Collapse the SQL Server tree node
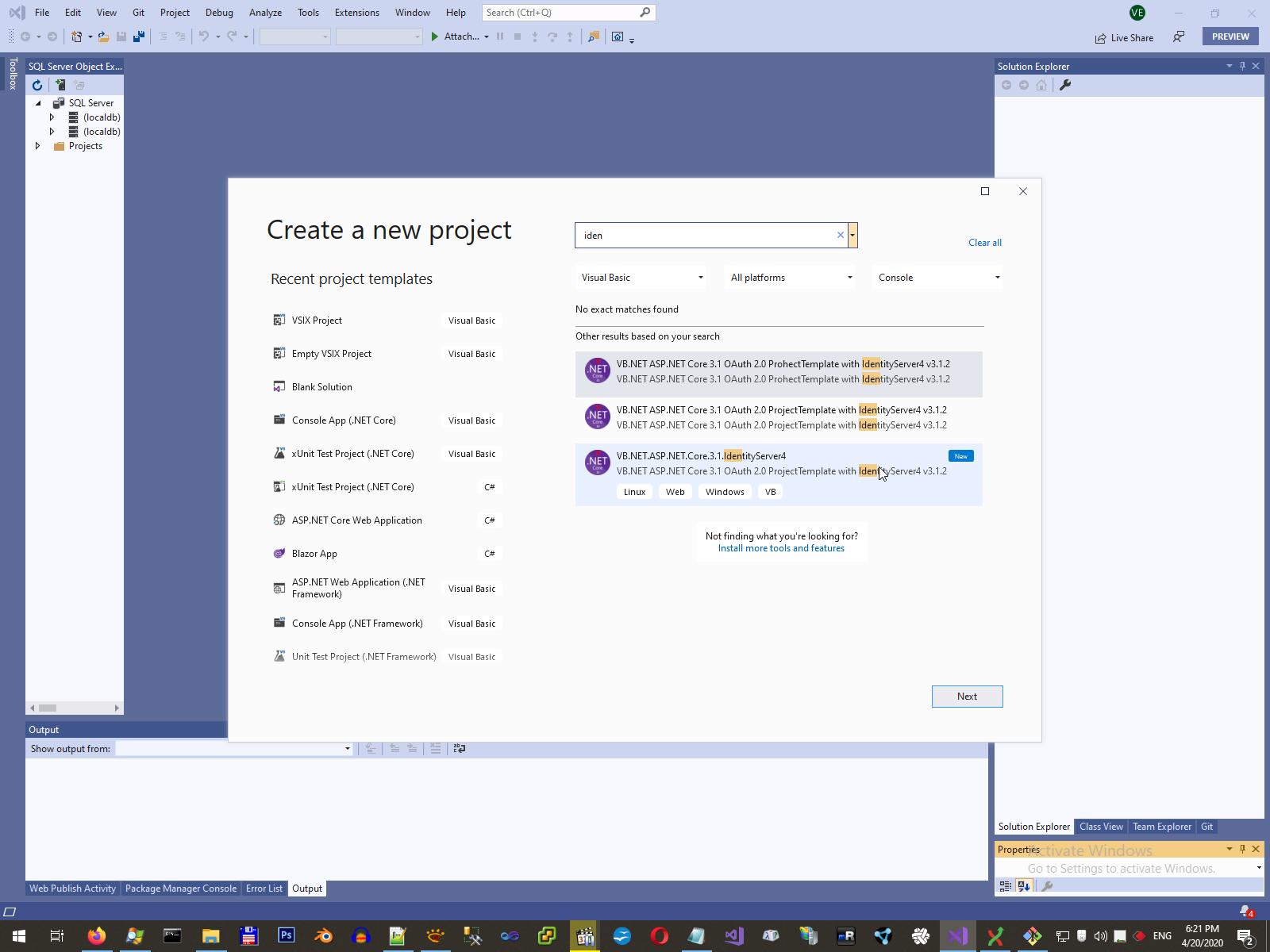This screenshot has height=952, width=1270. (x=38, y=103)
